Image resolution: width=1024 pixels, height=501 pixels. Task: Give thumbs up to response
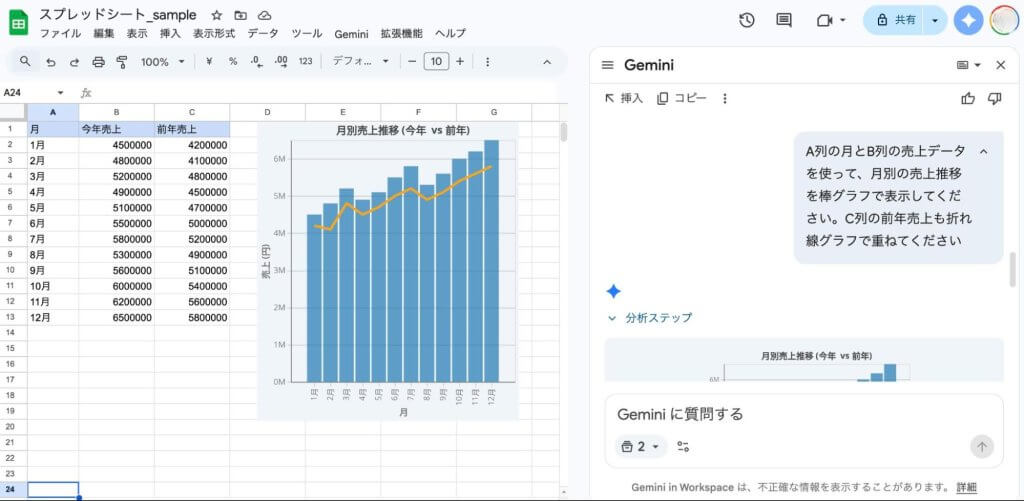(968, 99)
